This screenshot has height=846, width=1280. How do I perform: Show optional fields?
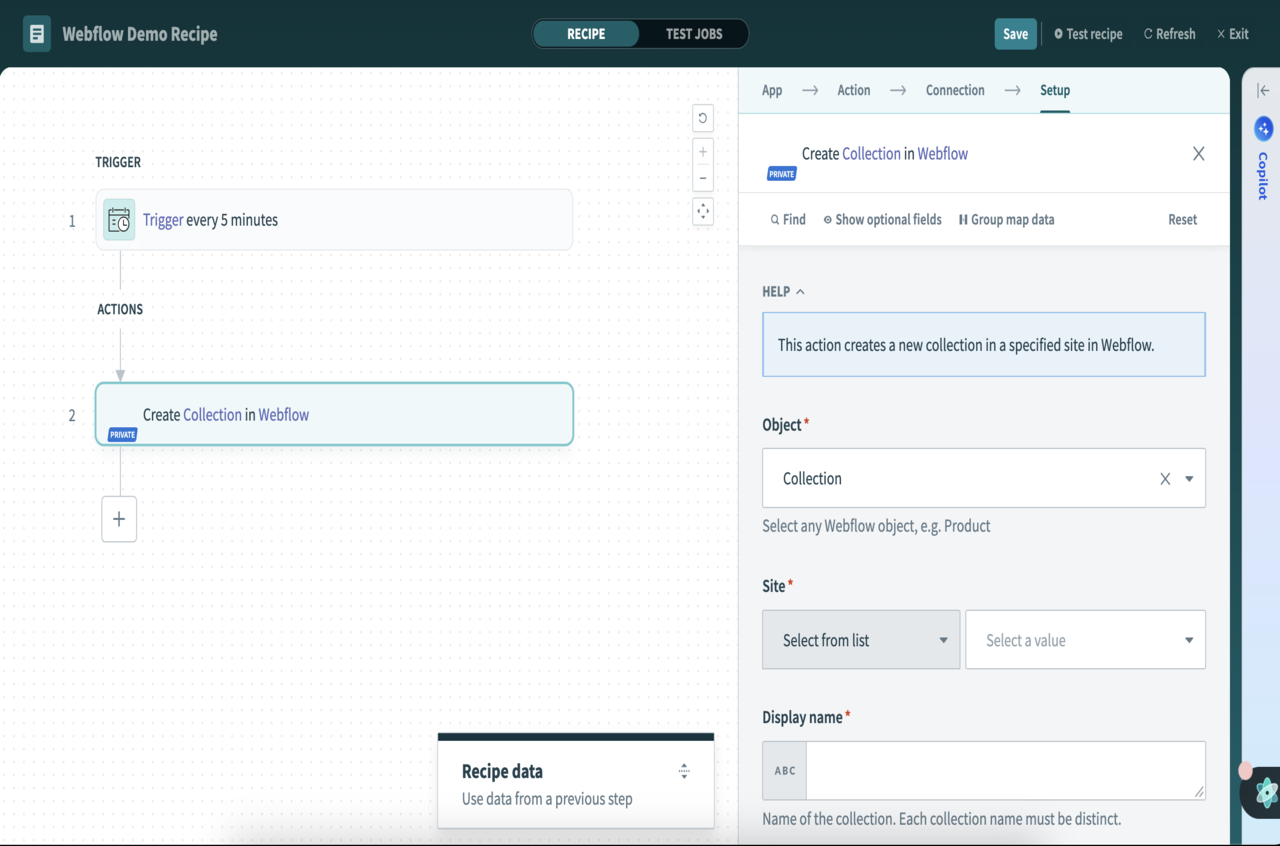(882, 219)
